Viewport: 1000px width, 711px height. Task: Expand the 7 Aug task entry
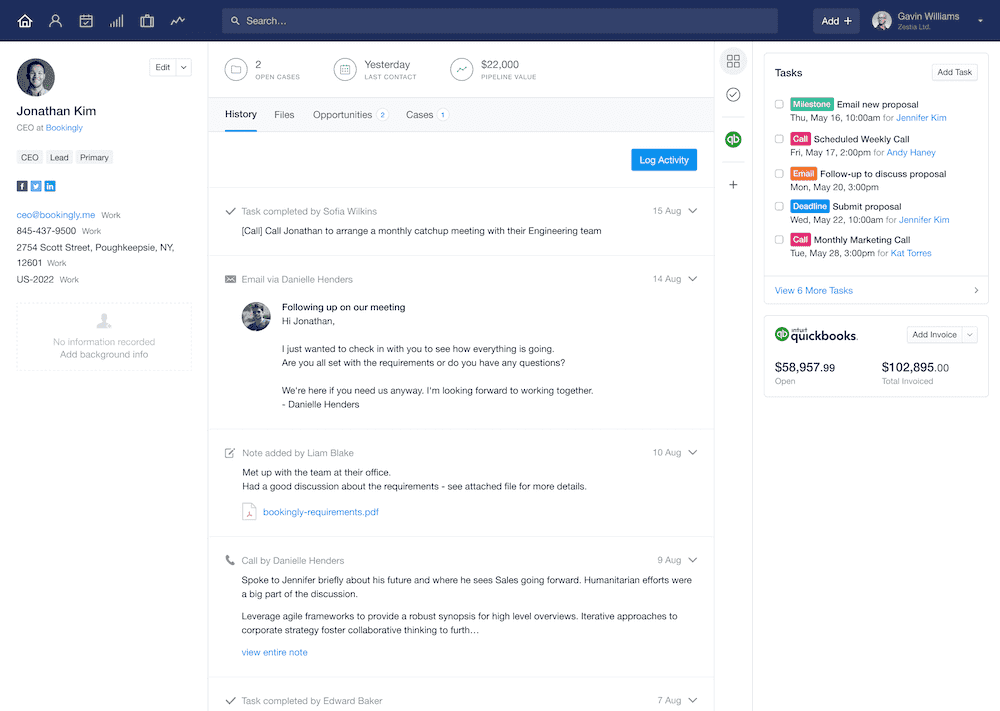coord(693,700)
